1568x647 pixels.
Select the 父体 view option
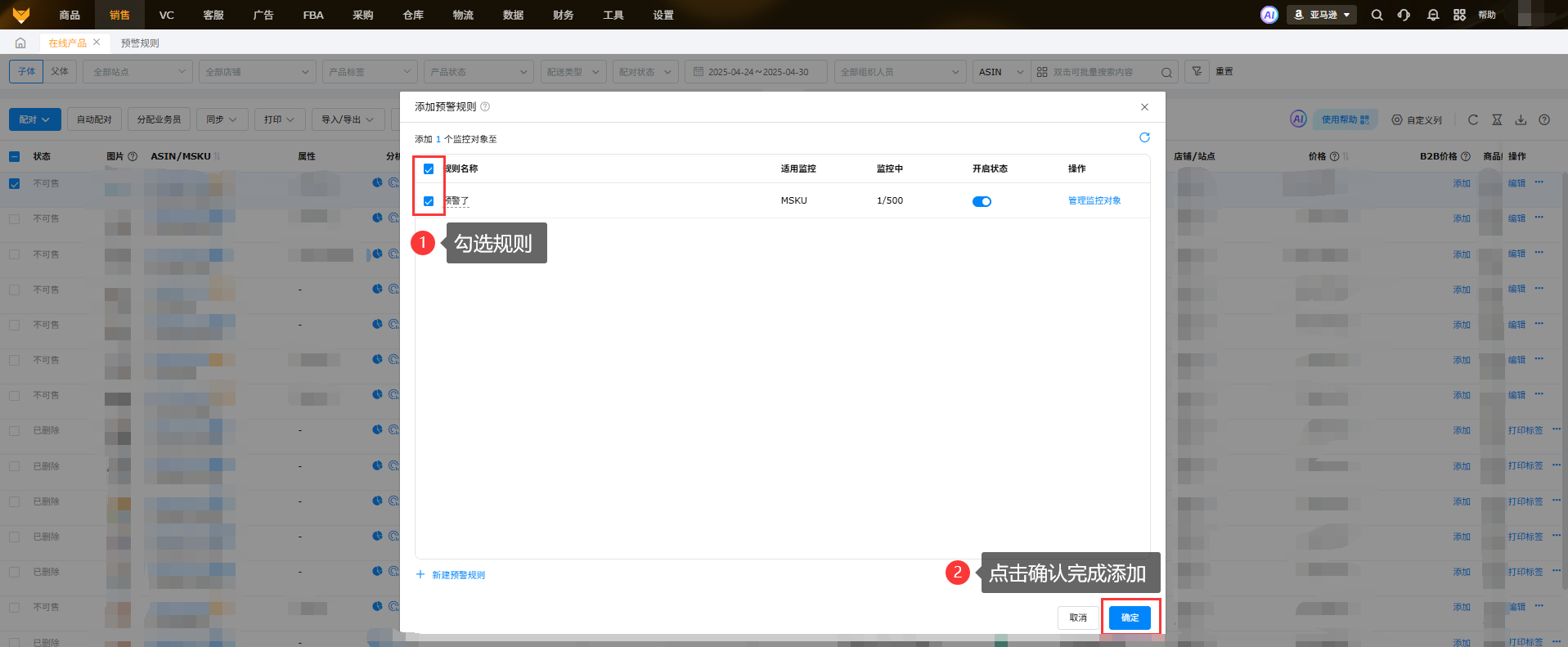(x=60, y=71)
